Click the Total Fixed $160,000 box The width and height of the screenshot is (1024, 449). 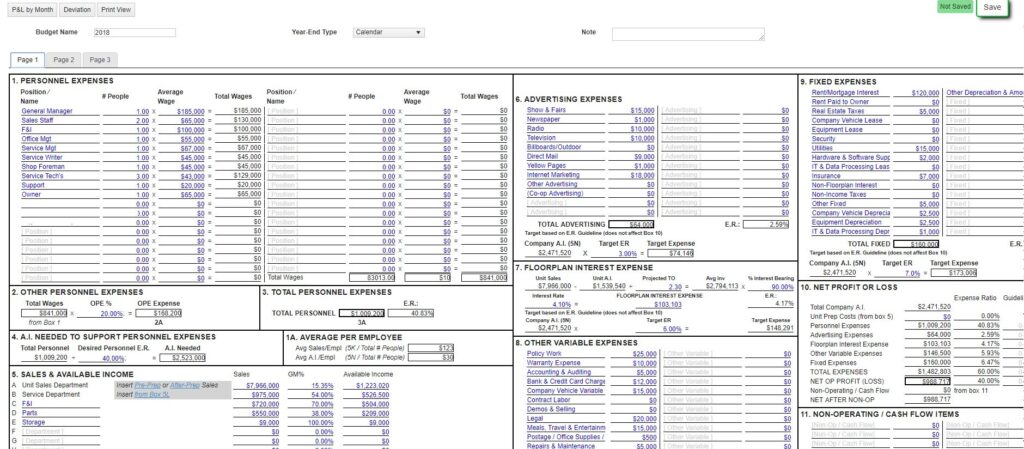[x=916, y=244]
